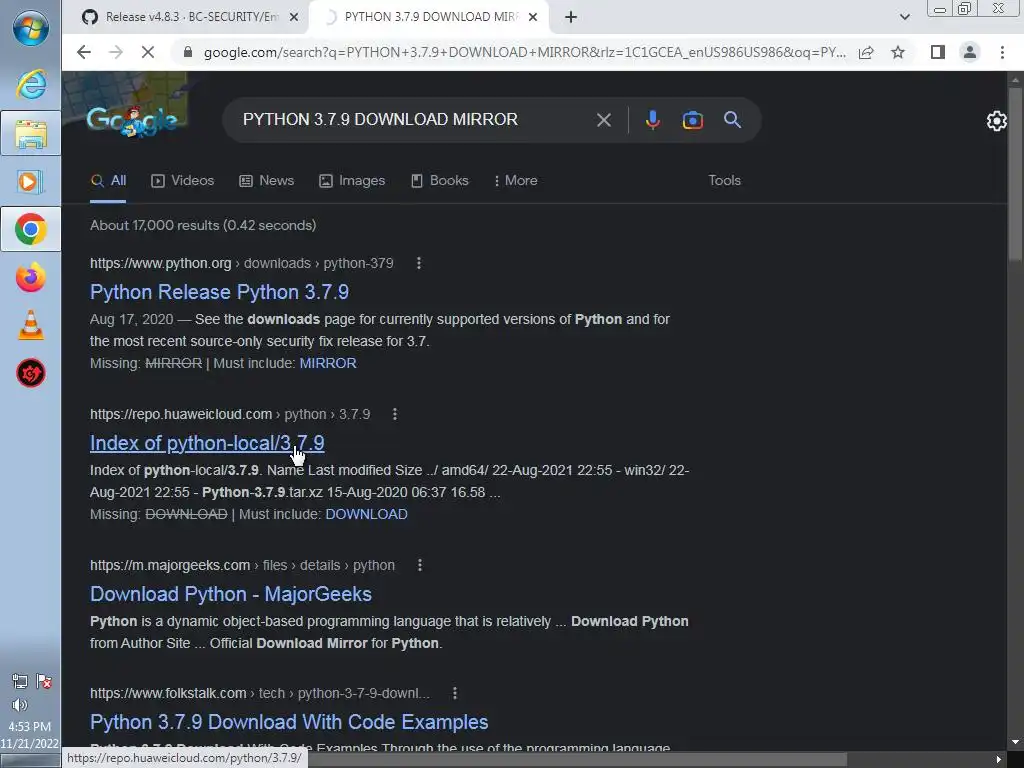Switch to Videos results
The image size is (1024, 768).
(x=182, y=181)
